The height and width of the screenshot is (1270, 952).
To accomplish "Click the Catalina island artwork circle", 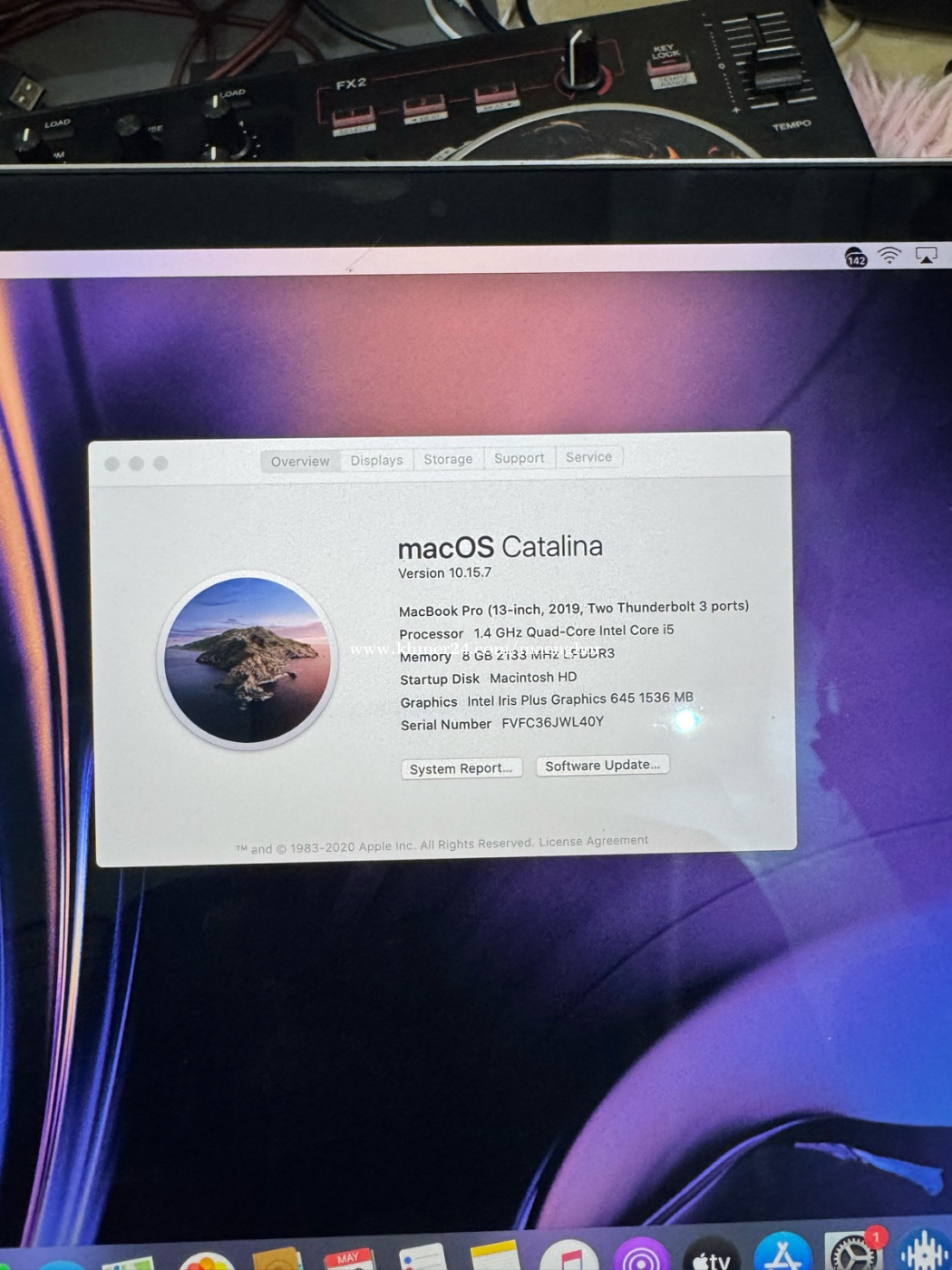I will click(248, 660).
